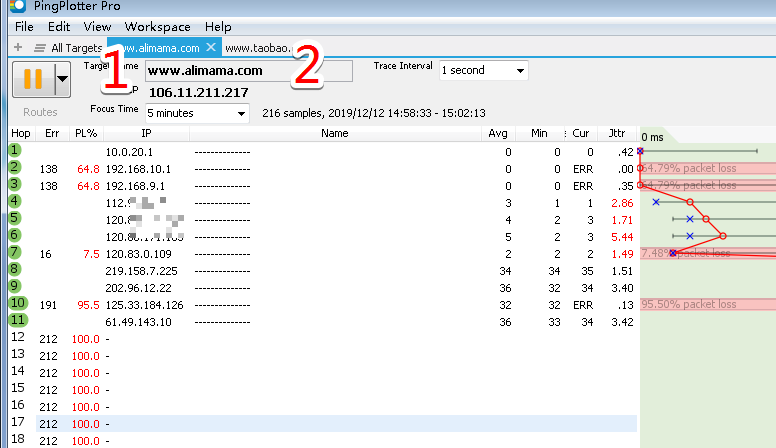The image size is (776, 448).
Task: Click hop 18 row number
Action: [x=18, y=439]
